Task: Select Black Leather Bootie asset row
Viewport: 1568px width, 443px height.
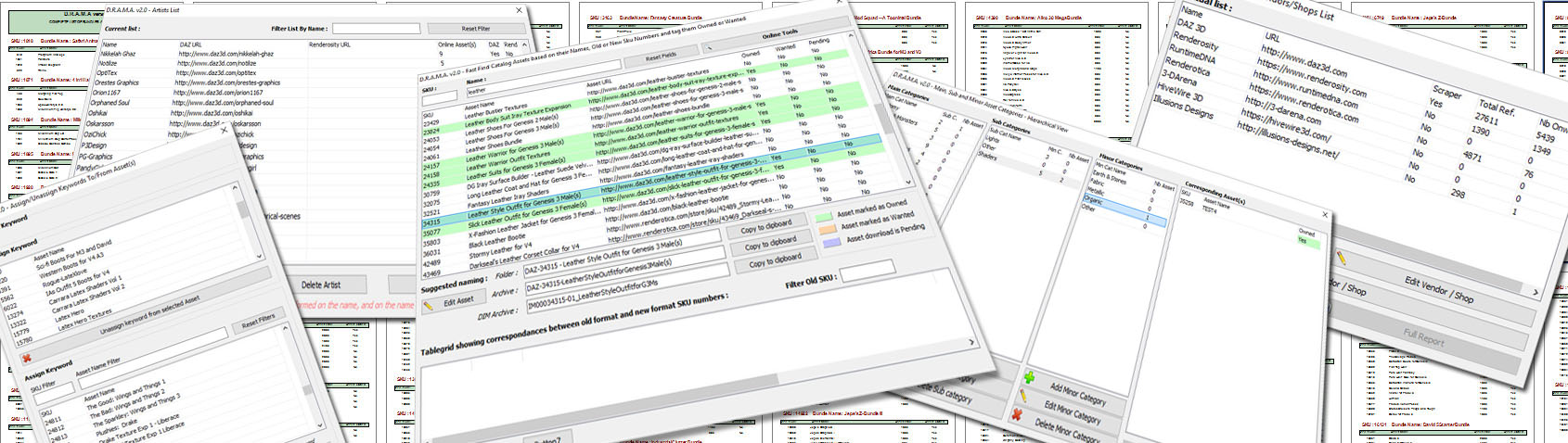Action: pyautogui.click(x=496, y=240)
